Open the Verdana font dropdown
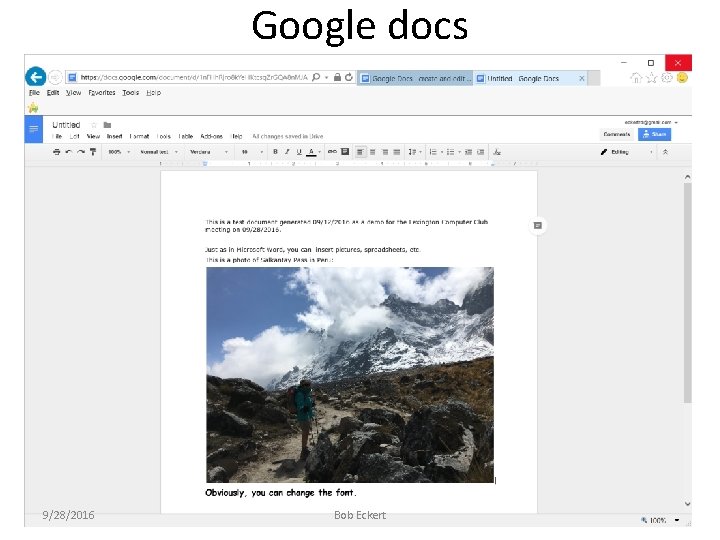Screen dimensions: 720x540 208,152
